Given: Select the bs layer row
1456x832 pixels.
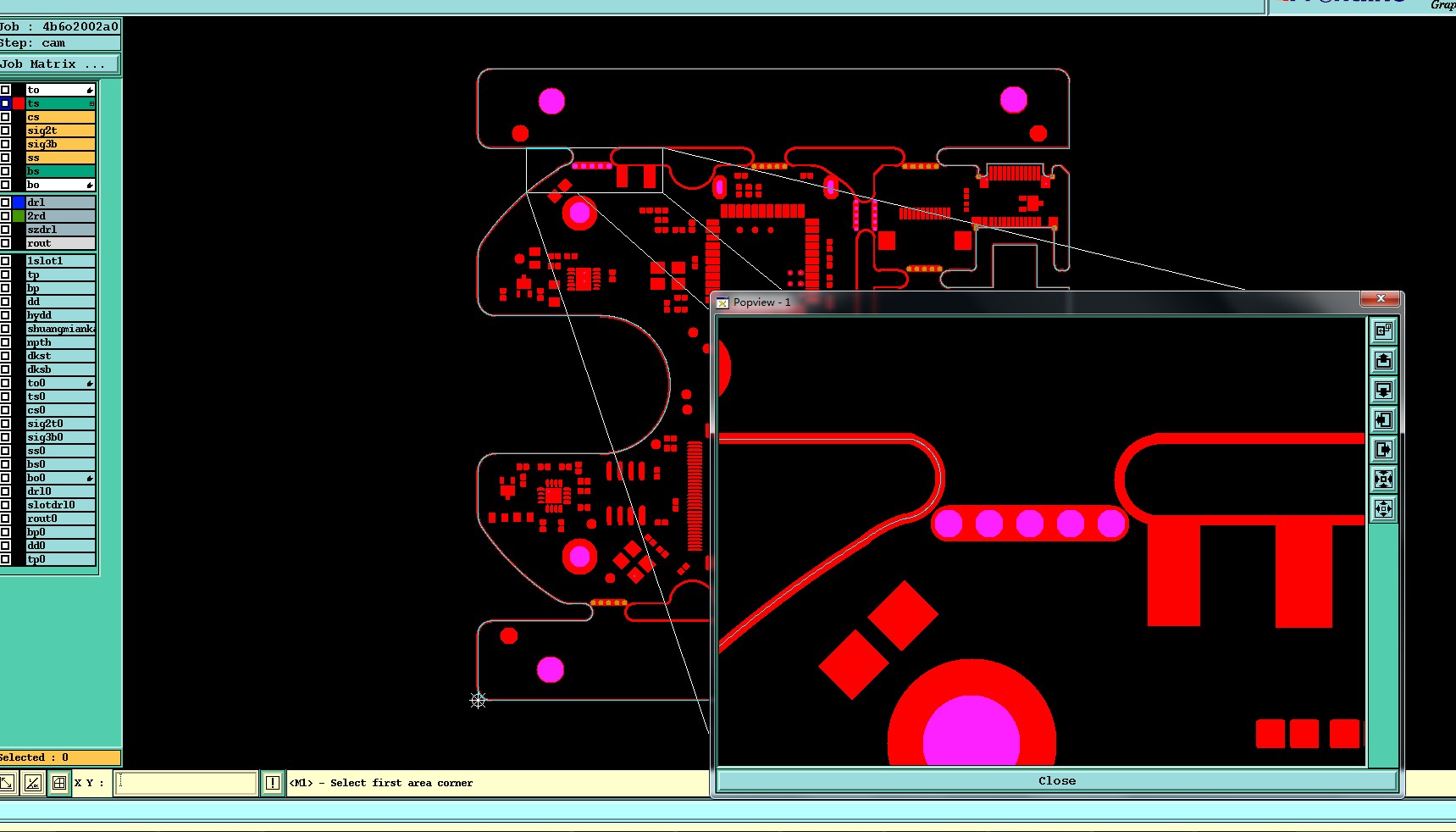Looking at the screenshot, I should [60, 171].
